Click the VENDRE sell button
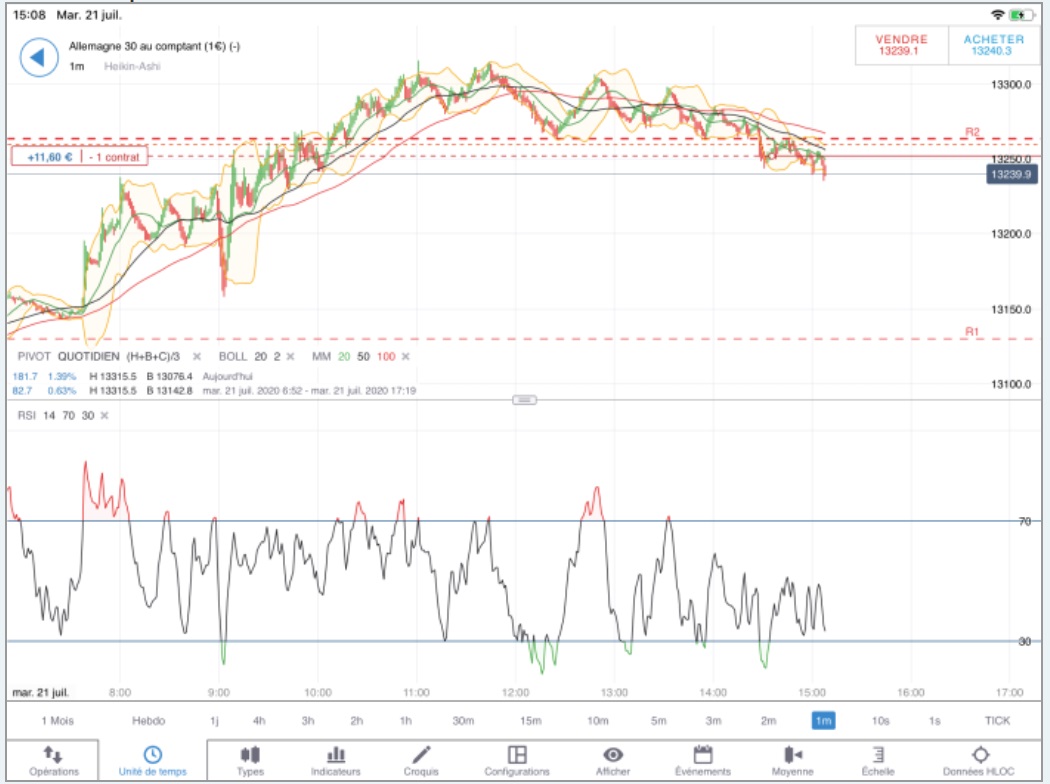The width and height of the screenshot is (1050, 784). [x=901, y=45]
